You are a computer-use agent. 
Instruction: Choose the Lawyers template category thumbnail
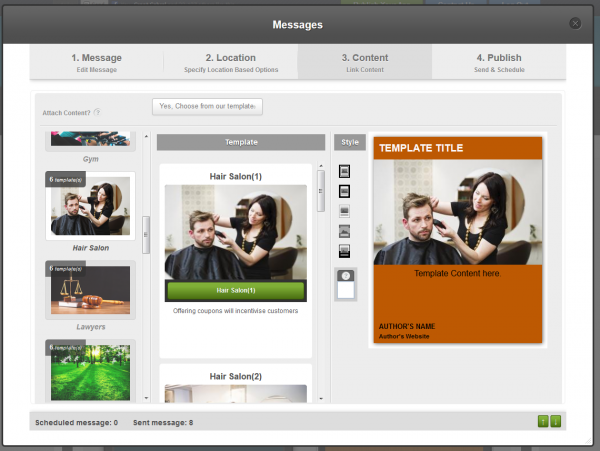click(90, 291)
